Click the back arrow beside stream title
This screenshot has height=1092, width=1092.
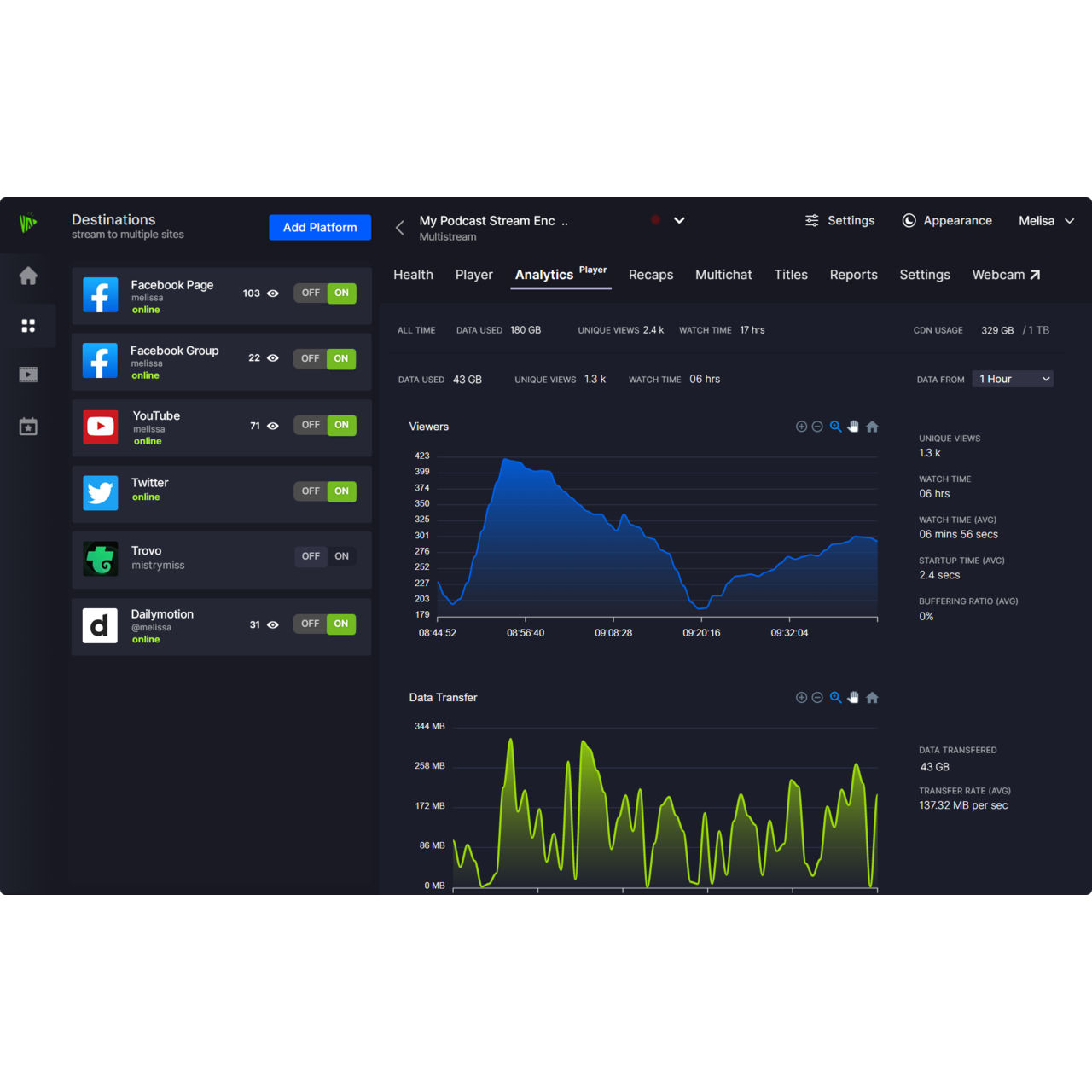click(399, 228)
